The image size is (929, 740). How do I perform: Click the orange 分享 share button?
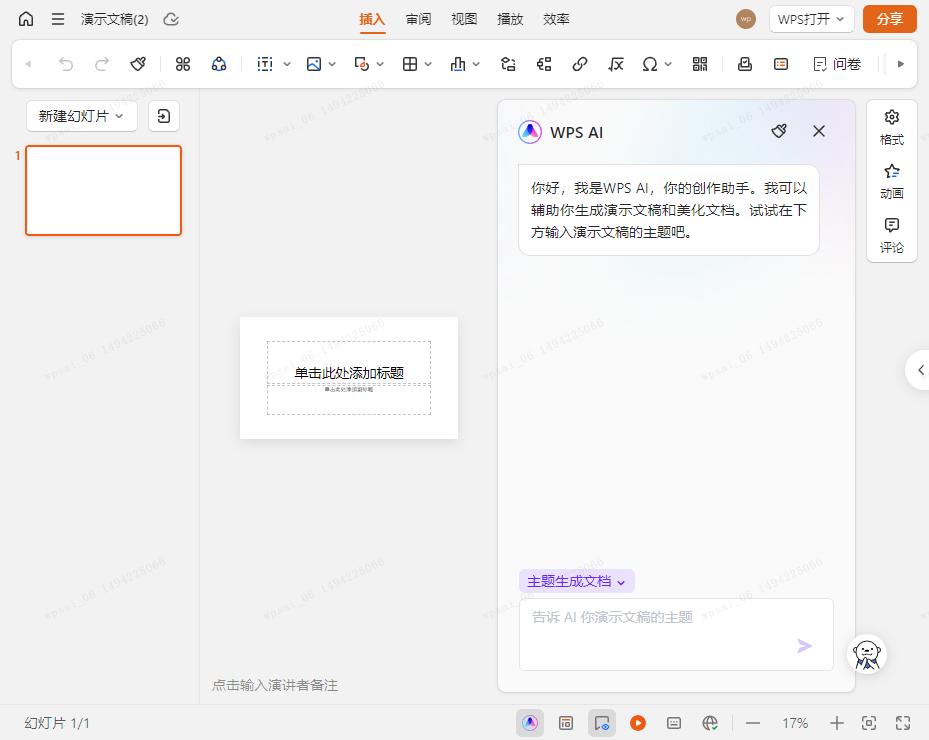pos(889,18)
